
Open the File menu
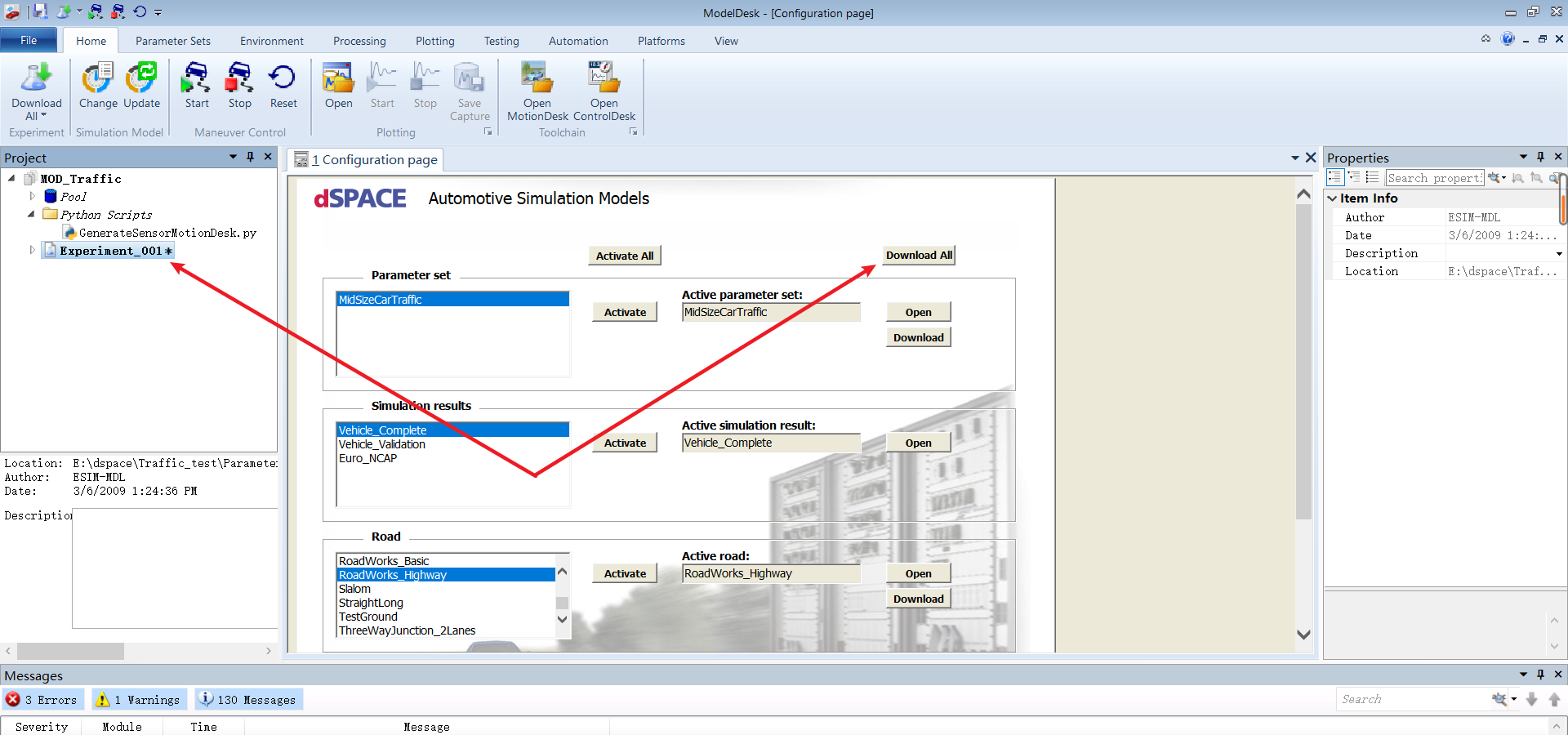(x=29, y=40)
